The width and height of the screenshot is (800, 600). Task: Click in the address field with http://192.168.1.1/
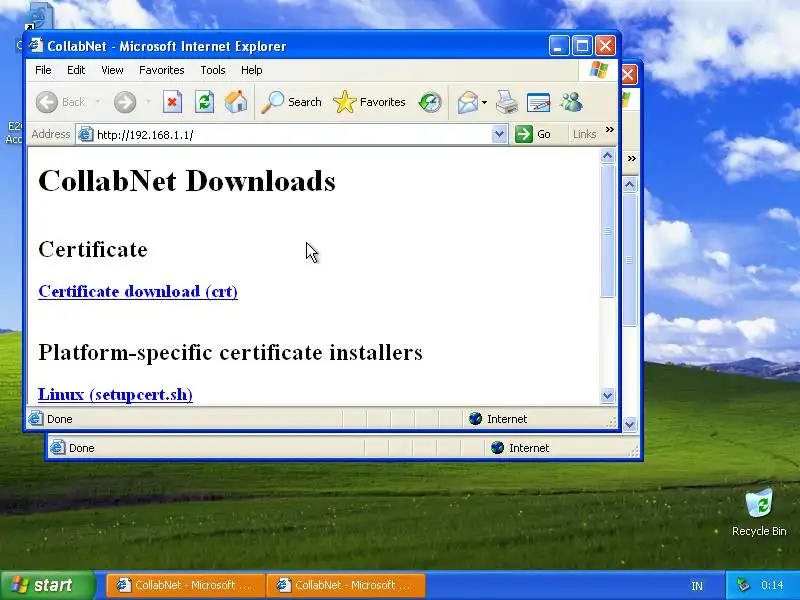coord(291,135)
